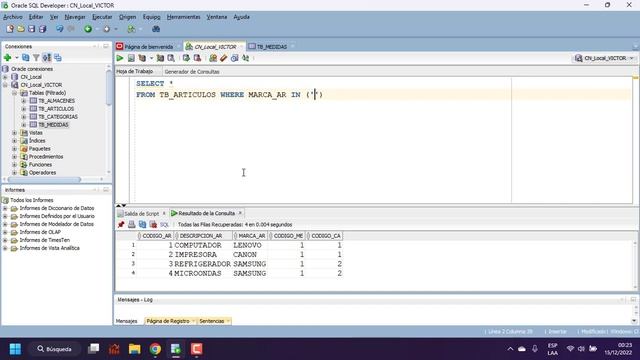This screenshot has height=360, width=640.
Task: Select Informes de OLAP folder
Action: [x=40, y=232]
